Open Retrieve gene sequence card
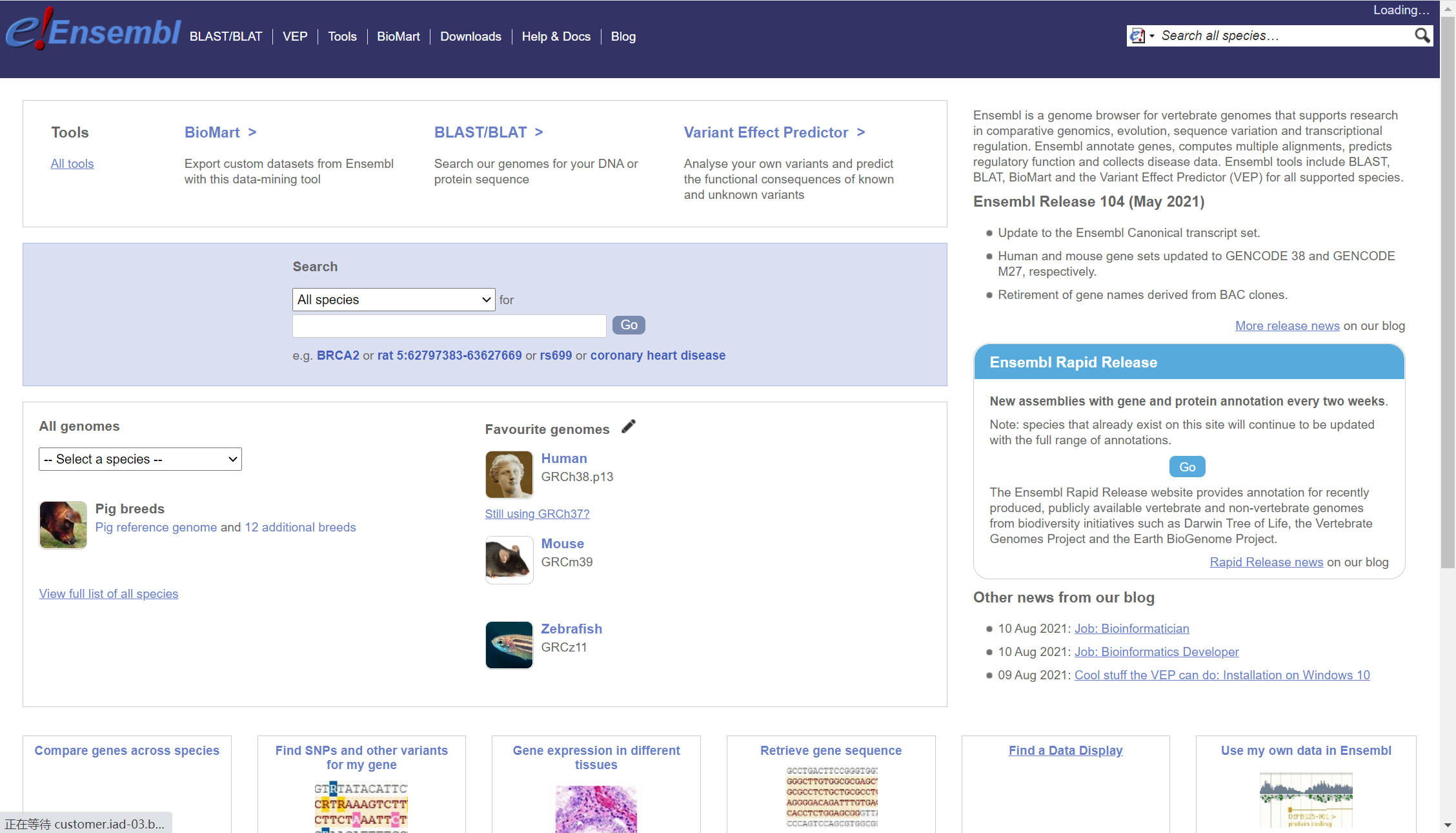The width and height of the screenshot is (1456, 833). 831,751
